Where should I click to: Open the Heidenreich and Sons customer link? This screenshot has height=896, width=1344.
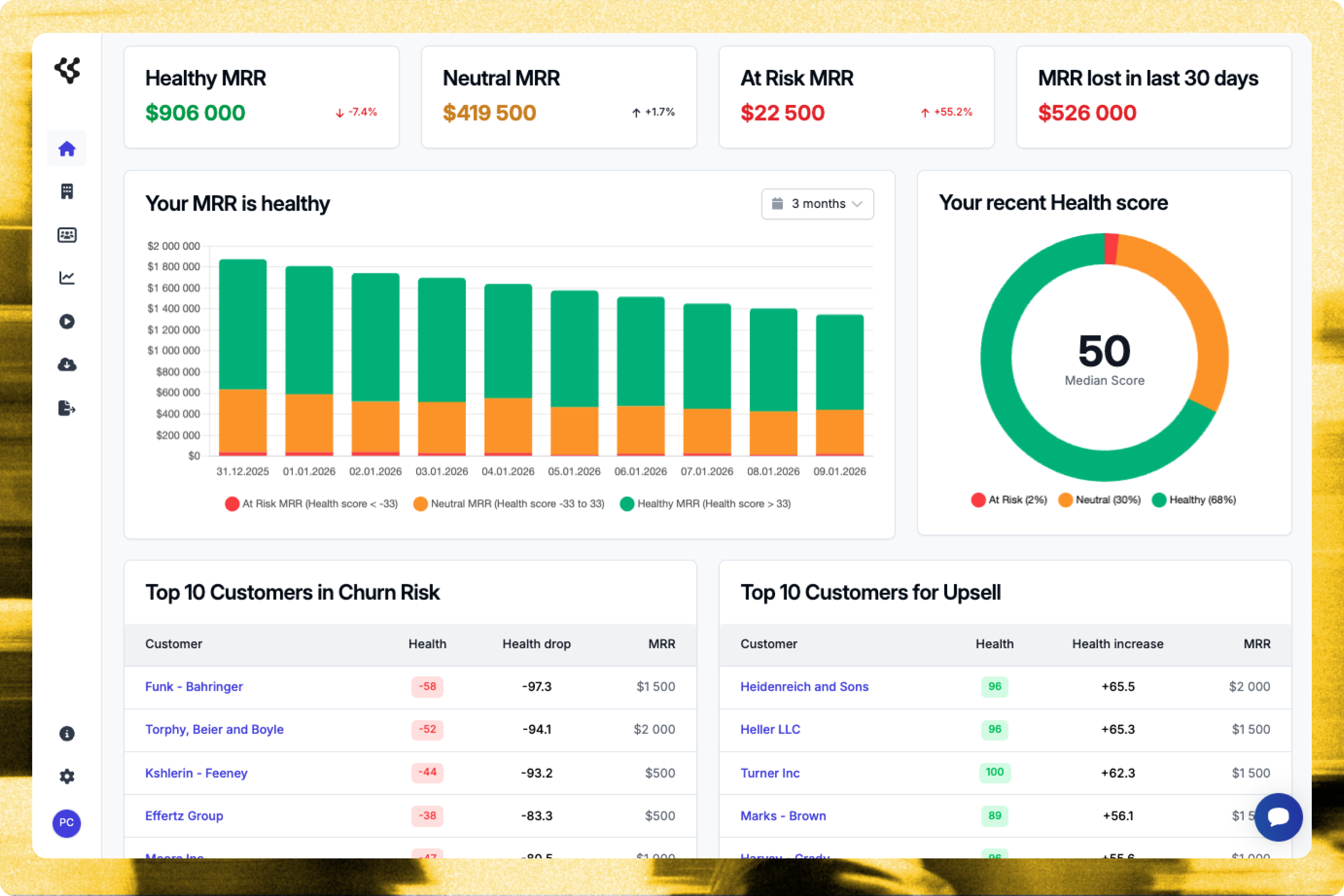tap(804, 686)
